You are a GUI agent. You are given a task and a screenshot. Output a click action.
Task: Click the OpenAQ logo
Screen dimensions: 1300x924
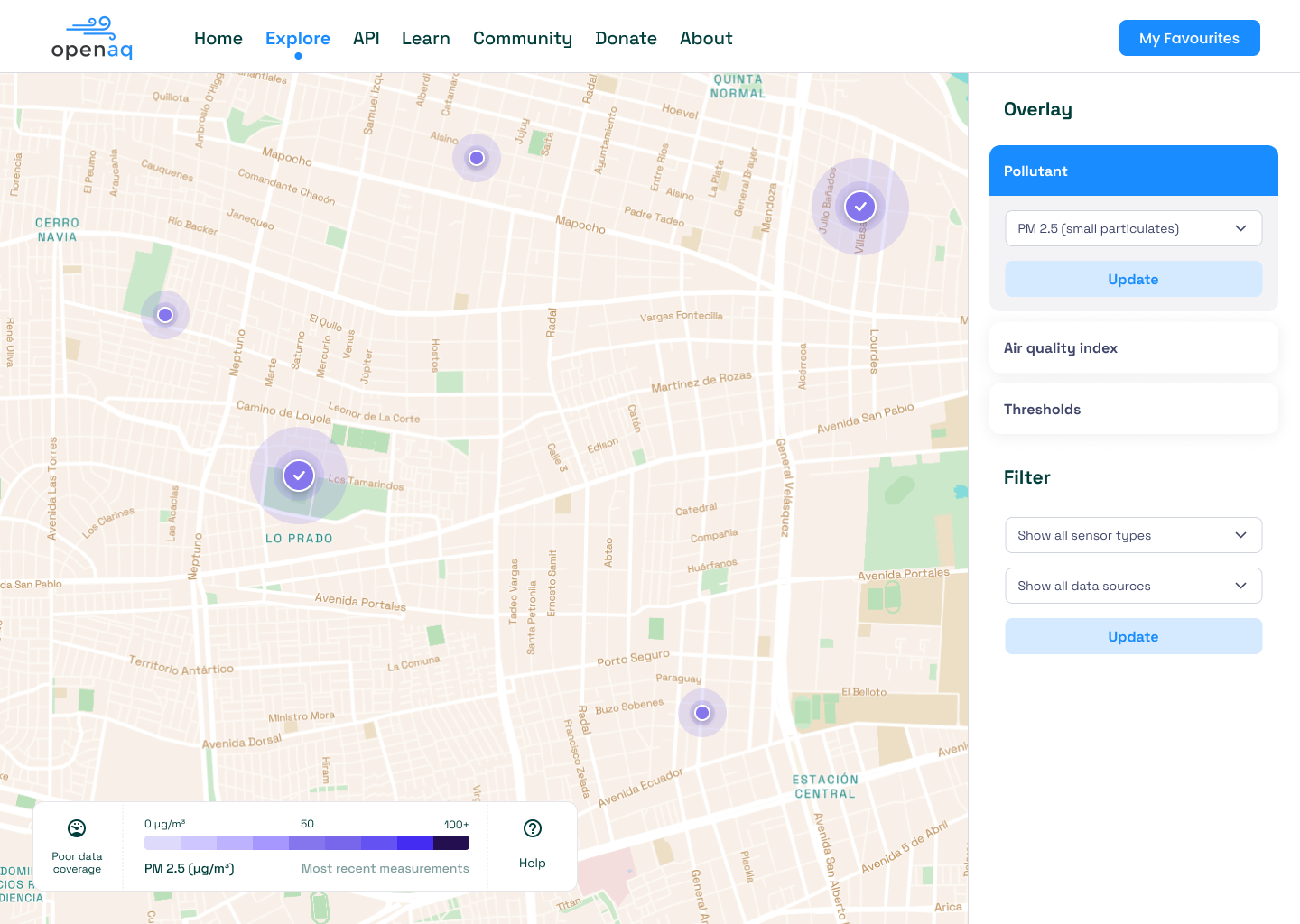[92, 38]
